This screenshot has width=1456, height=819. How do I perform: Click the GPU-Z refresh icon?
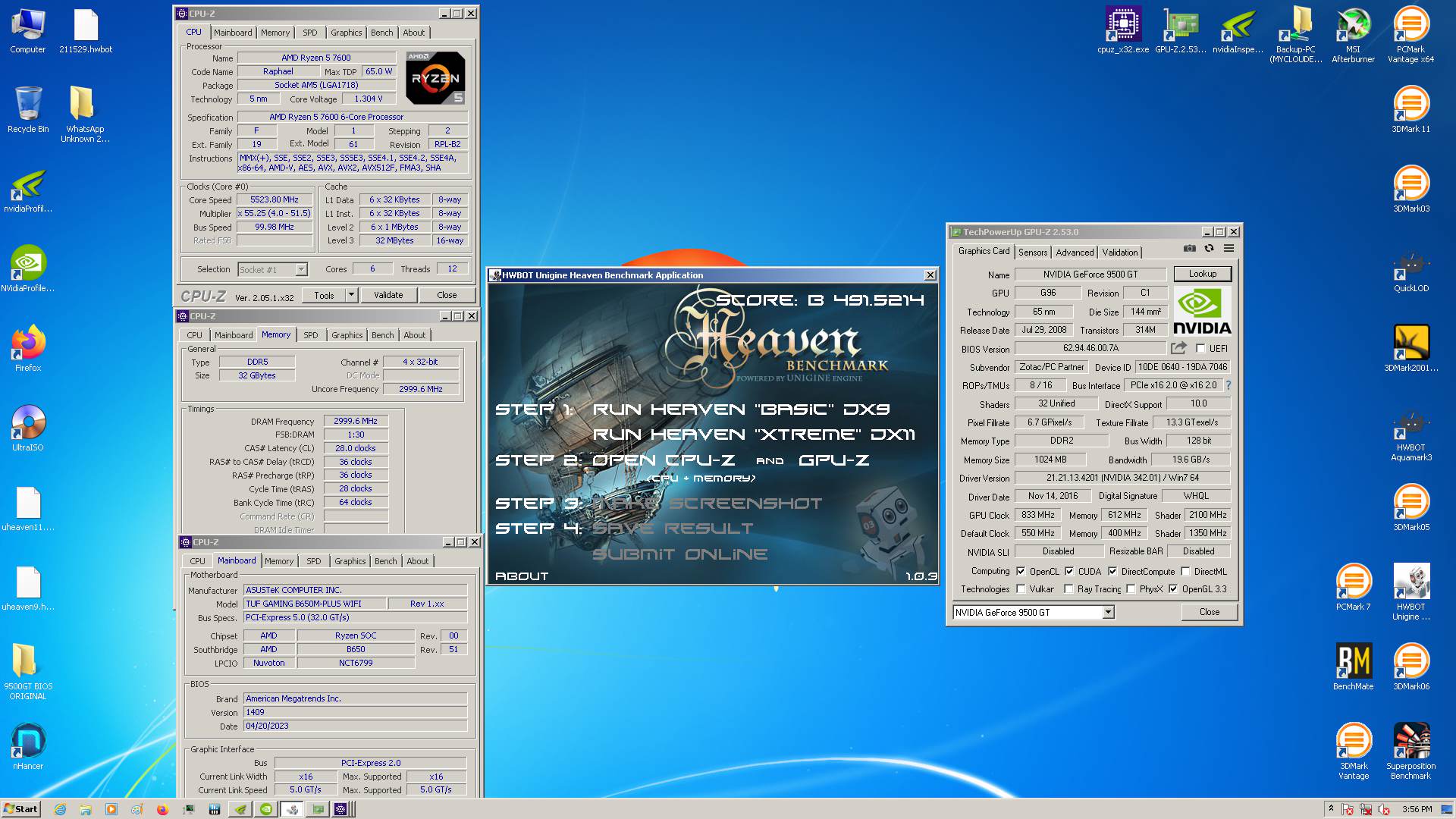1209,249
